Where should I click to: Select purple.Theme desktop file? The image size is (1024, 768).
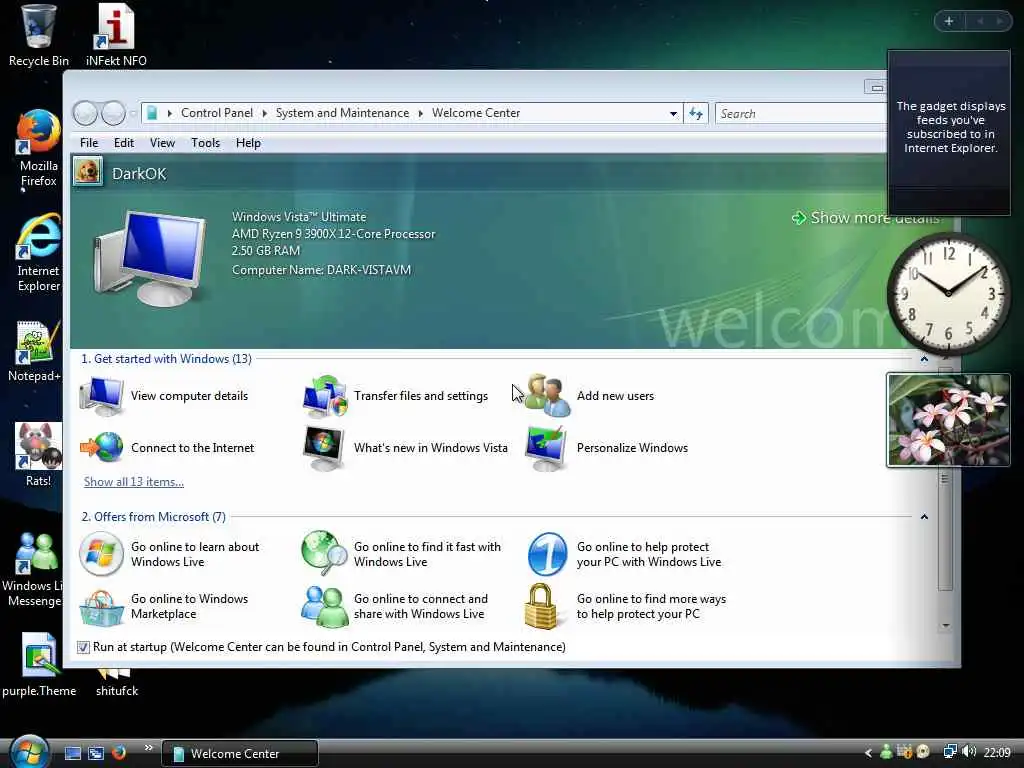coord(39,665)
